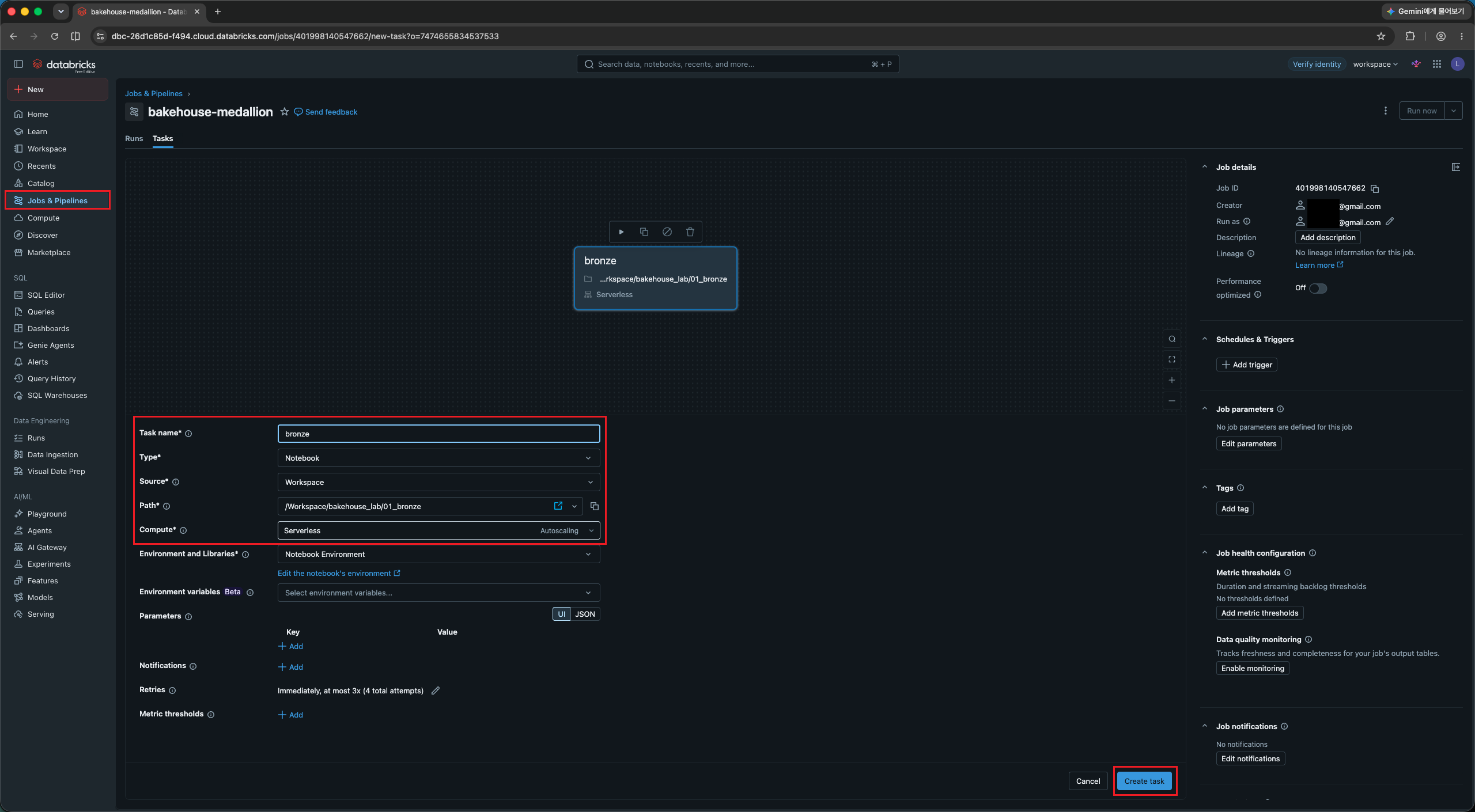
Task: Switch Parameters view to JSON
Action: (585, 614)
